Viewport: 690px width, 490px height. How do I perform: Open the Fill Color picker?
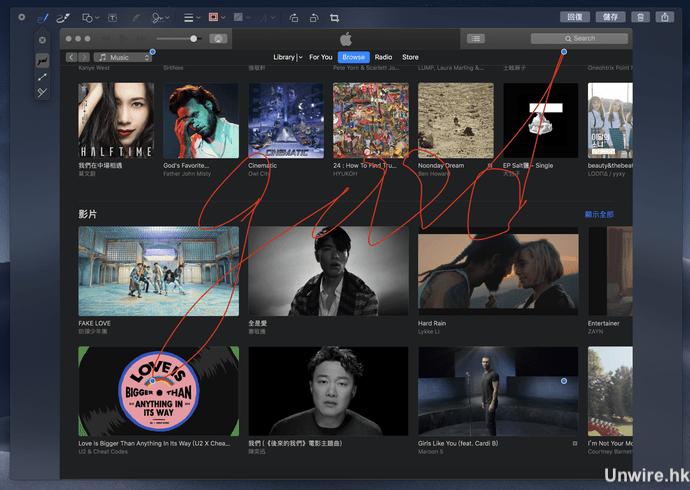[242, 18]
